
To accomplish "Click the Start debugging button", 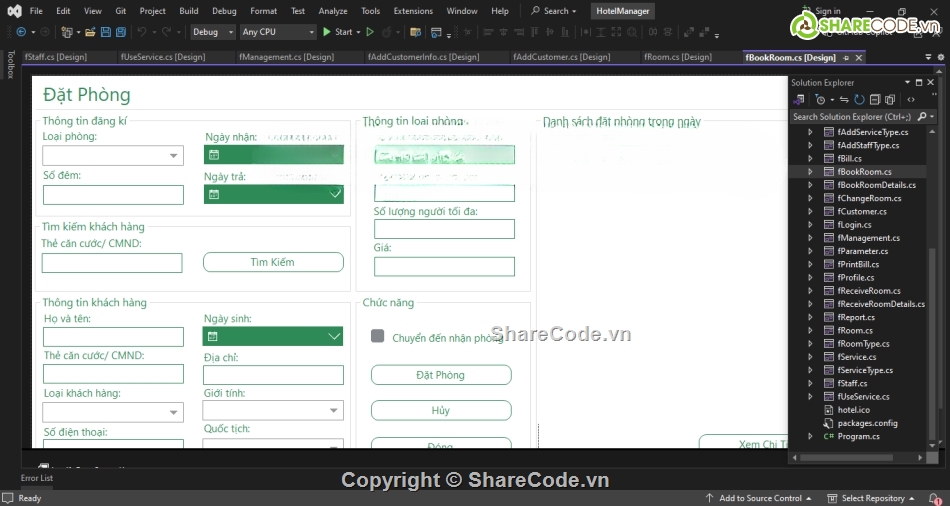I will pyautogui.click(x=337, y=32).
